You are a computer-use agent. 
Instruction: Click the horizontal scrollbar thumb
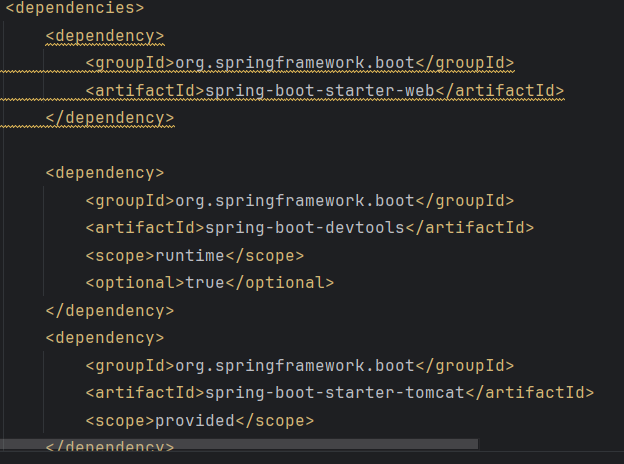pos(239,444)
